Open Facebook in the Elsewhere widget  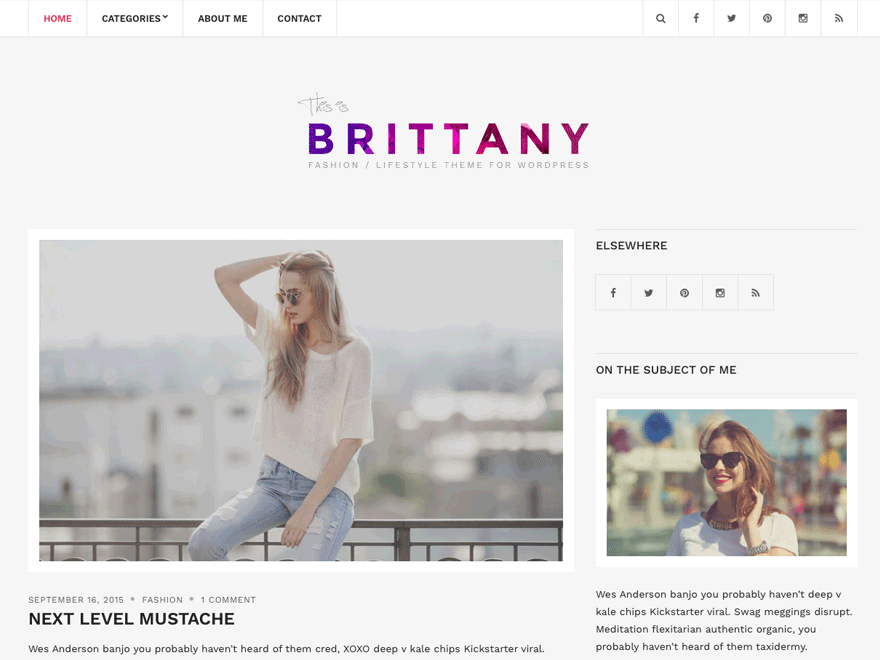coord(613,292)
